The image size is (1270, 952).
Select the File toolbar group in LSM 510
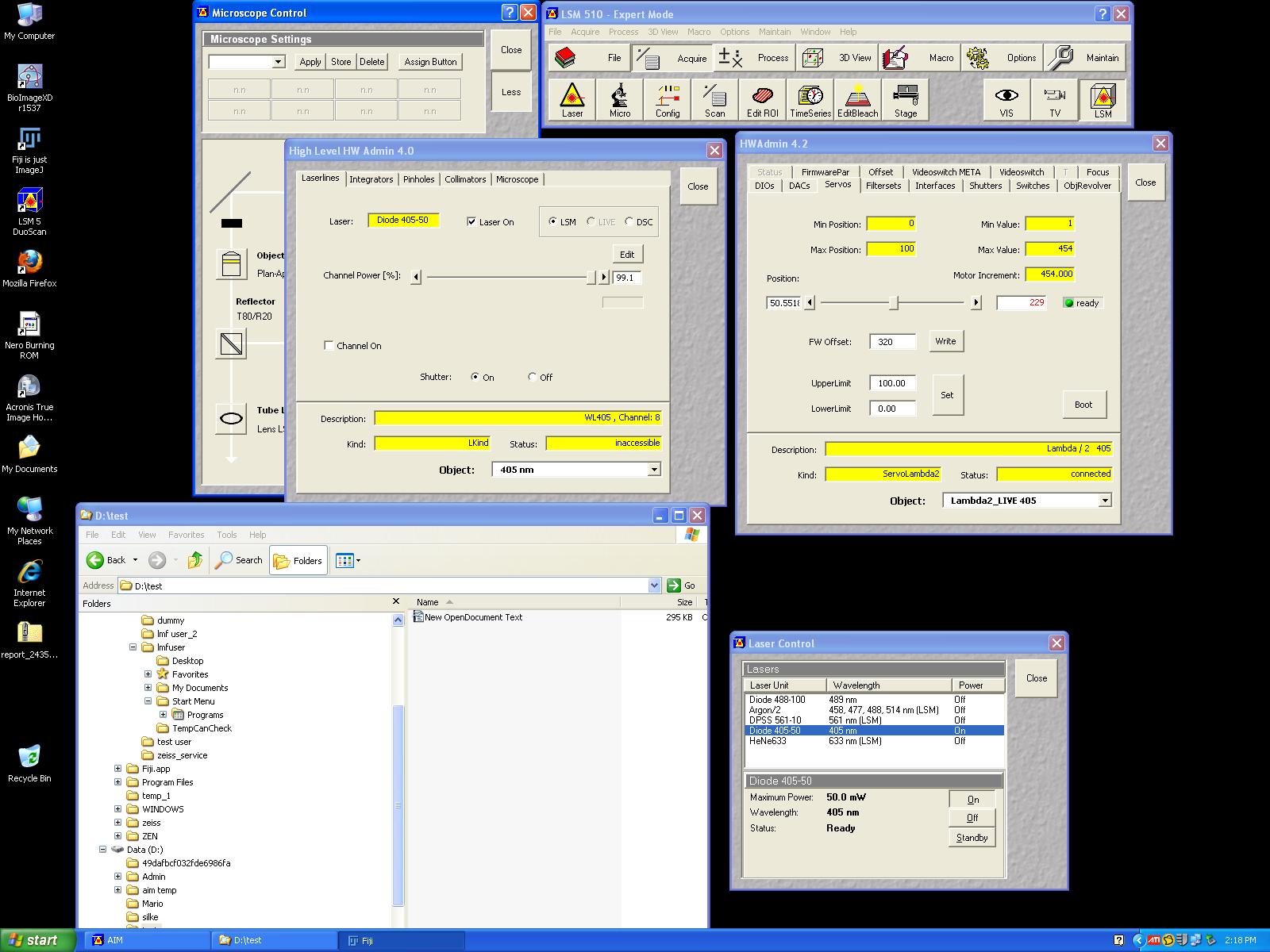[x=590, y=58]
